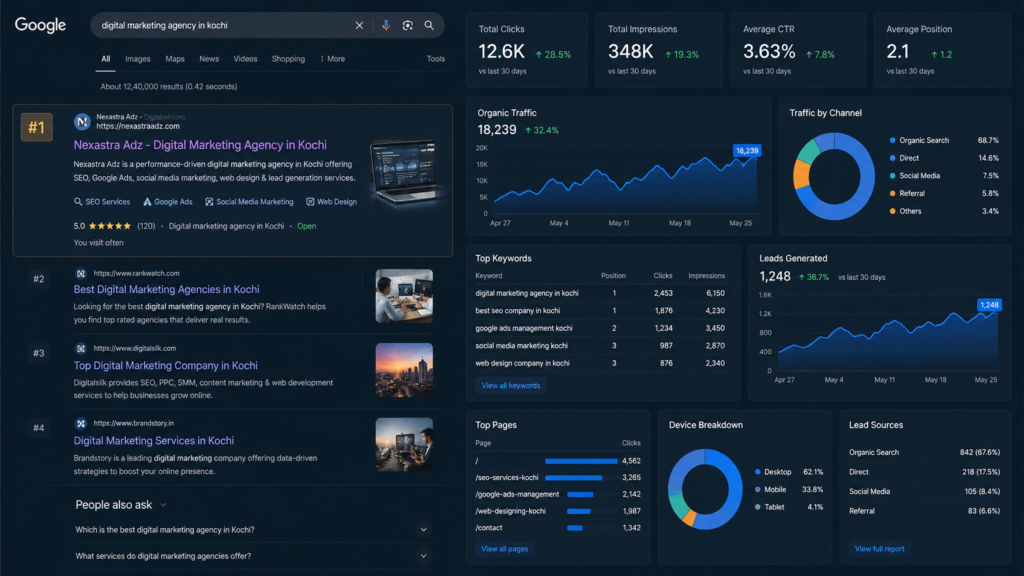Click the #1 rank badge
The height and width of the screenshot is (576, 1024).
click(37, 127)
